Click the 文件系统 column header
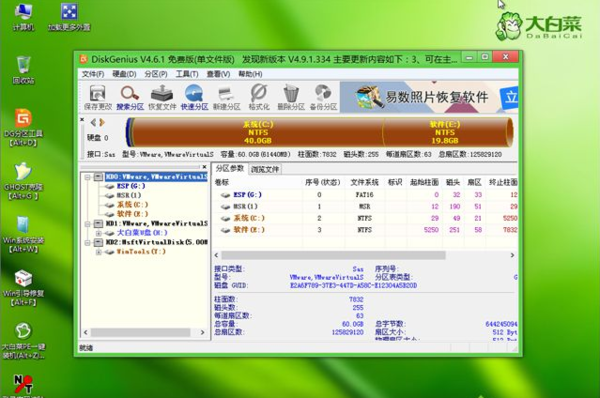This screenshot has height=398, width=600. pyautogui.click(x=365, y=183)
